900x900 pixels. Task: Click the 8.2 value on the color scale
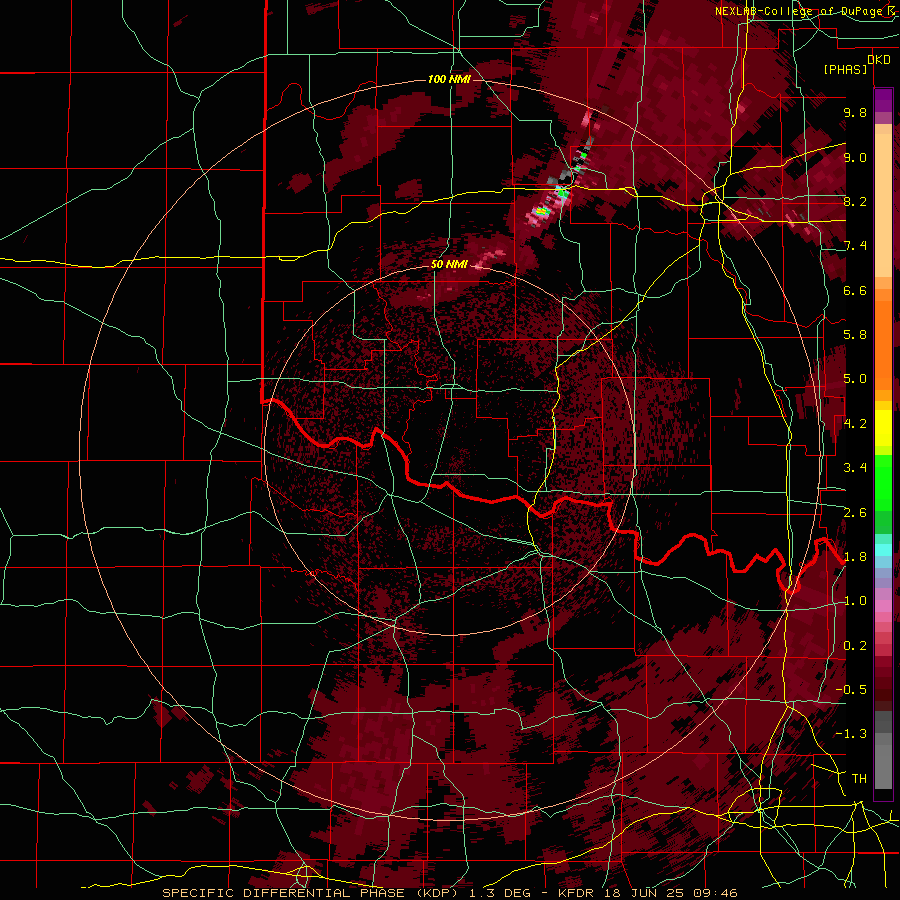855,201
